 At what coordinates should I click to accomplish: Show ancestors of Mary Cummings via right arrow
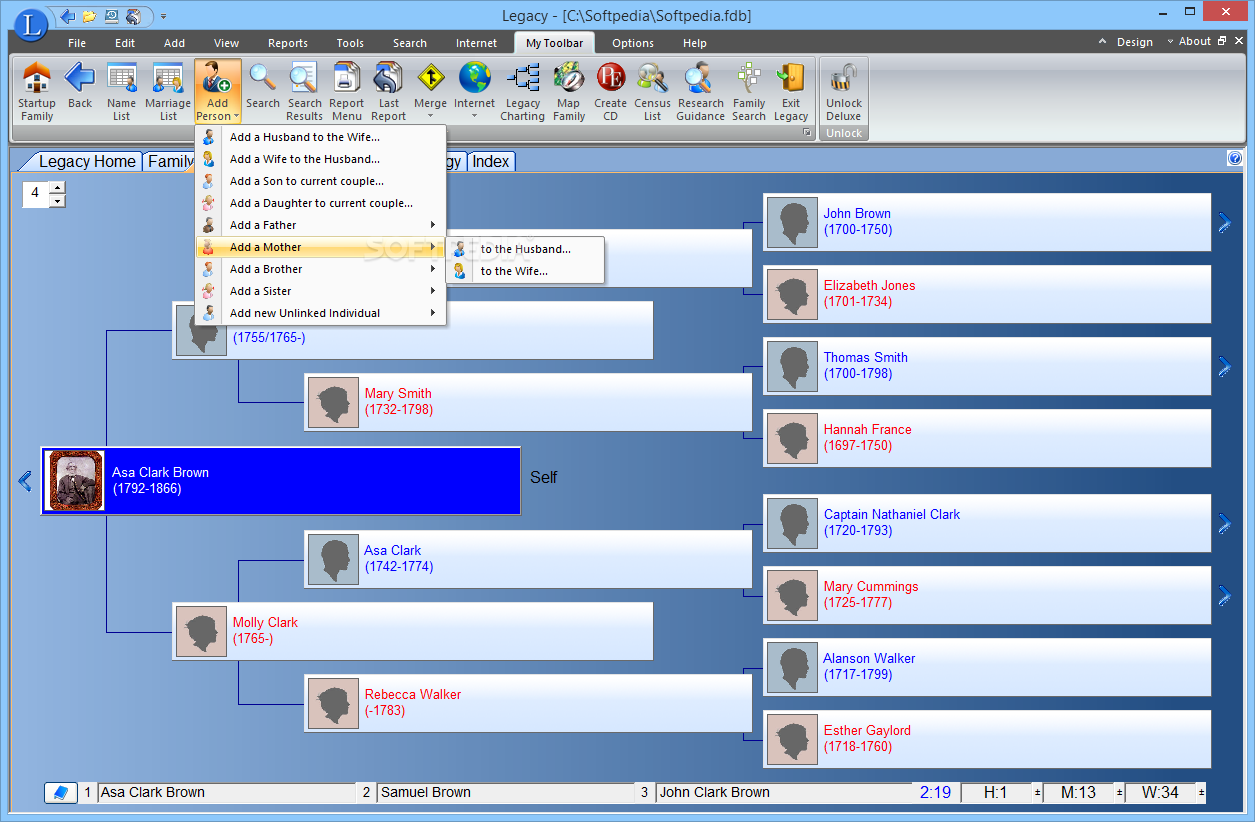pos(1224,596)
